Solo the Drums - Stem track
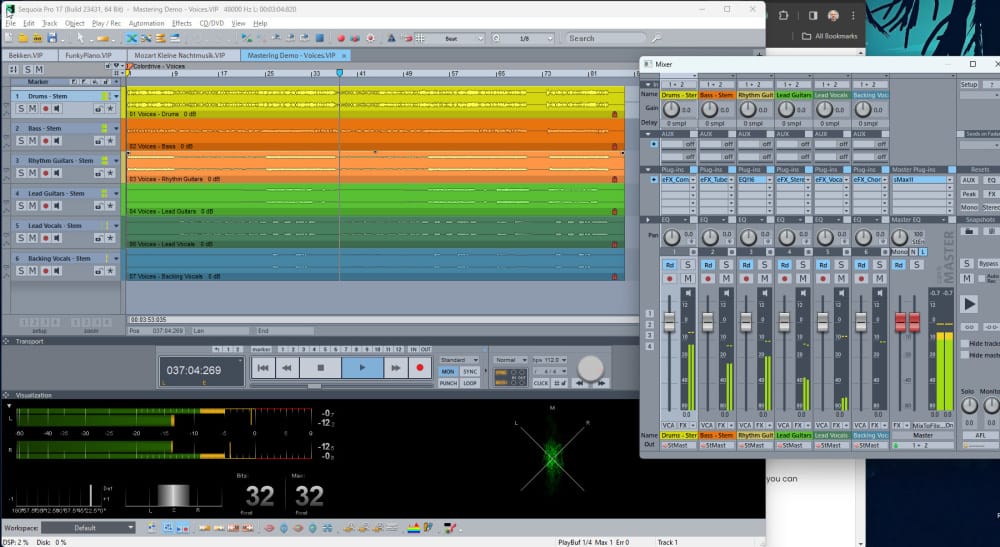This screenshot has width=1000, height=547. pyautogui.click(x=20, y=108)
